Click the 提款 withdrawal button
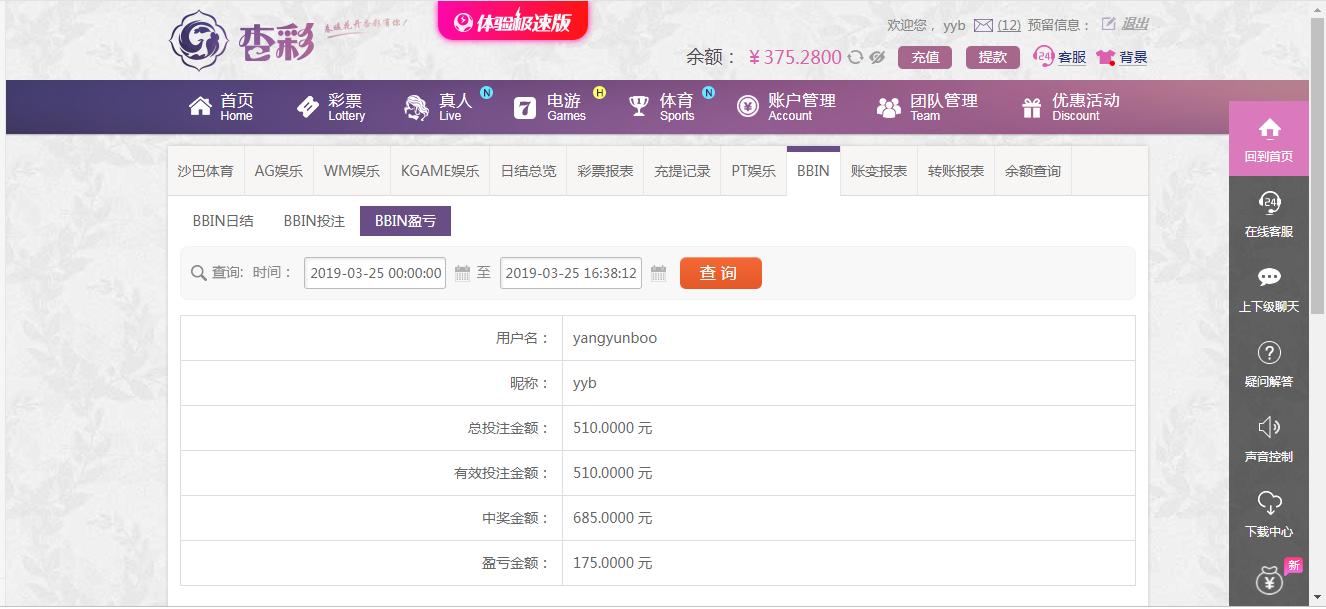The height and width of the screenshot is (609, 1326). [992, 57]
